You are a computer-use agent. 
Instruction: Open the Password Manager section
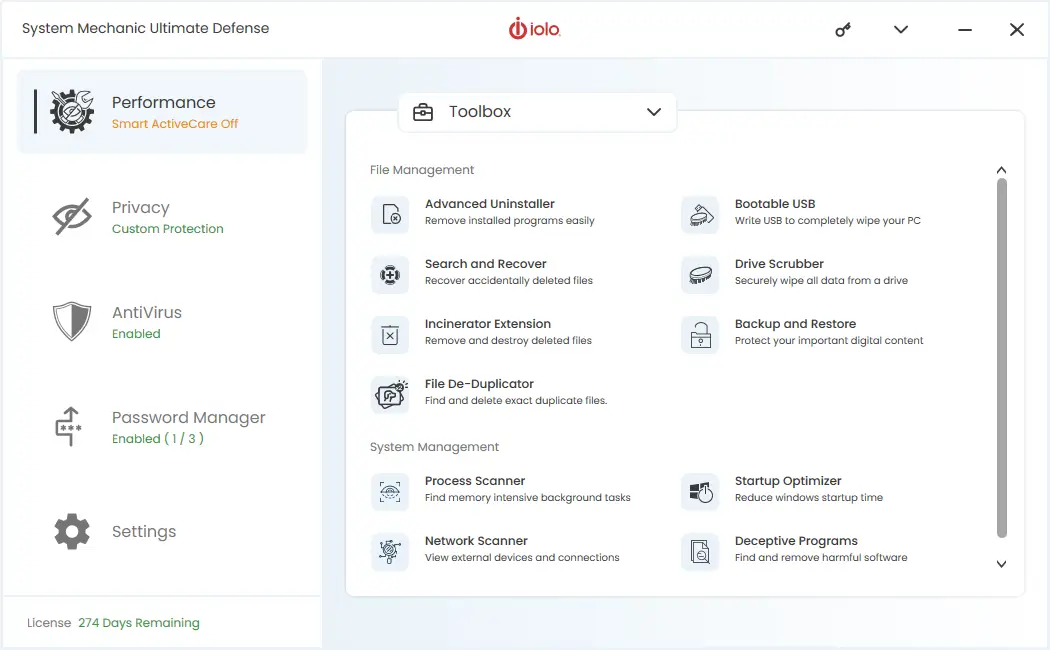pos(188,417)
